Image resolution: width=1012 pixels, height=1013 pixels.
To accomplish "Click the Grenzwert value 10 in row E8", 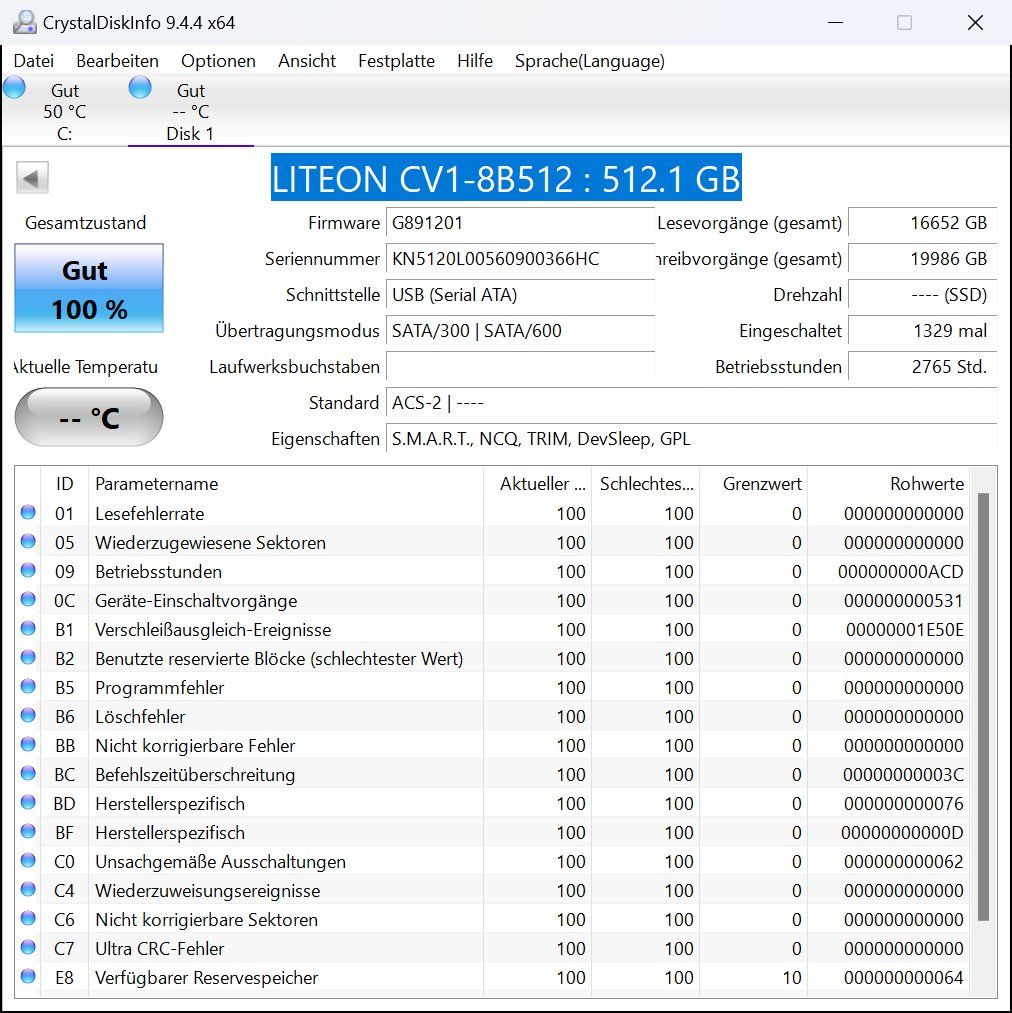I will point(792,978).
